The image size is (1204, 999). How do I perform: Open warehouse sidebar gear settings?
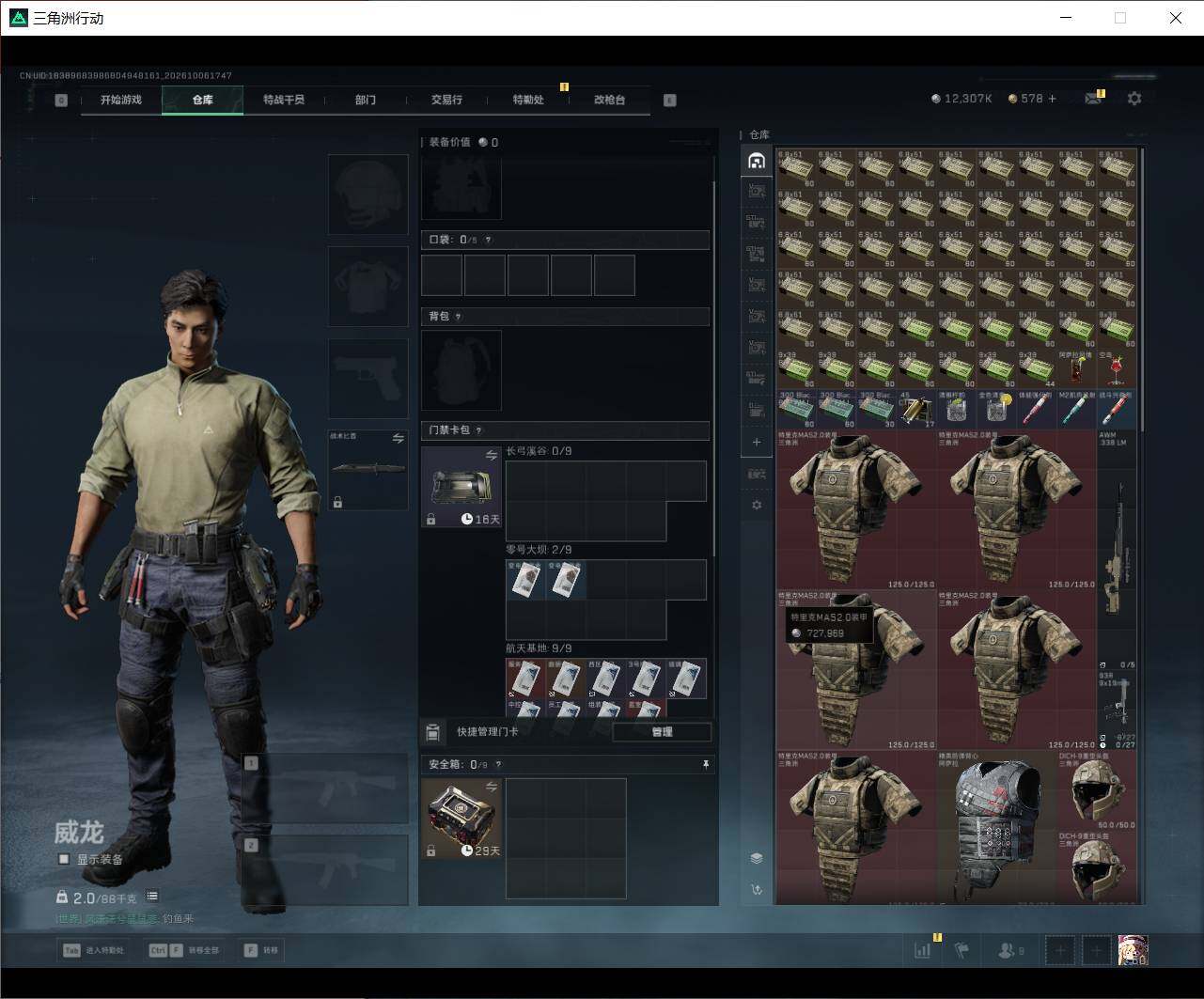pos(757,505)
